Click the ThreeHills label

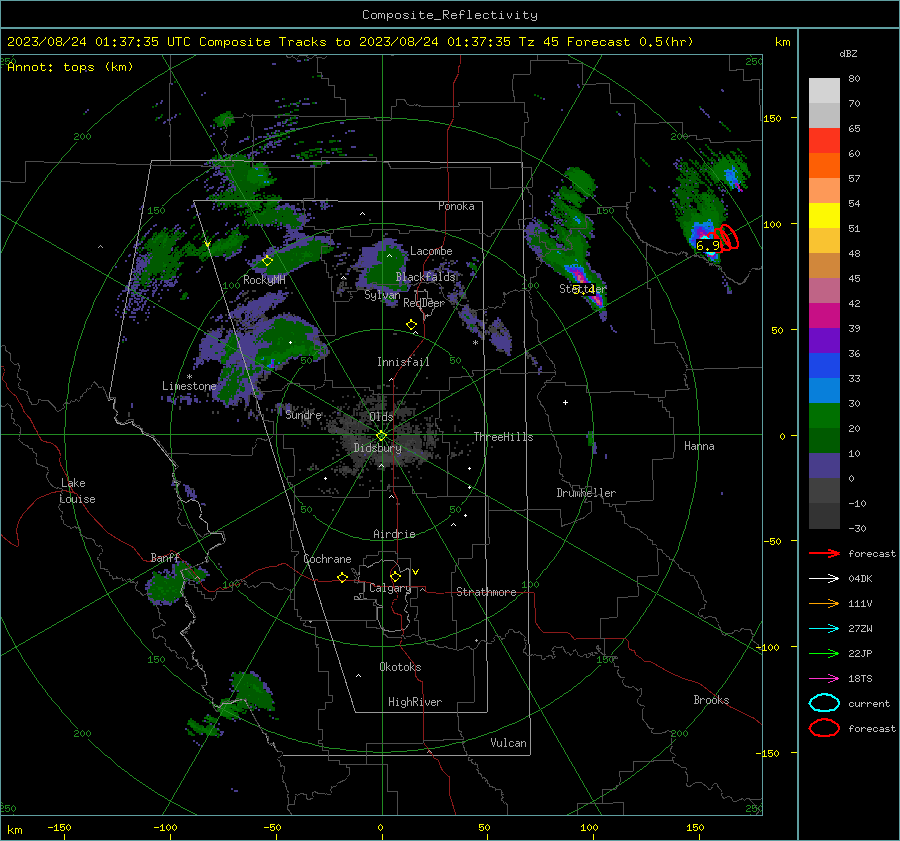(503, 437)
